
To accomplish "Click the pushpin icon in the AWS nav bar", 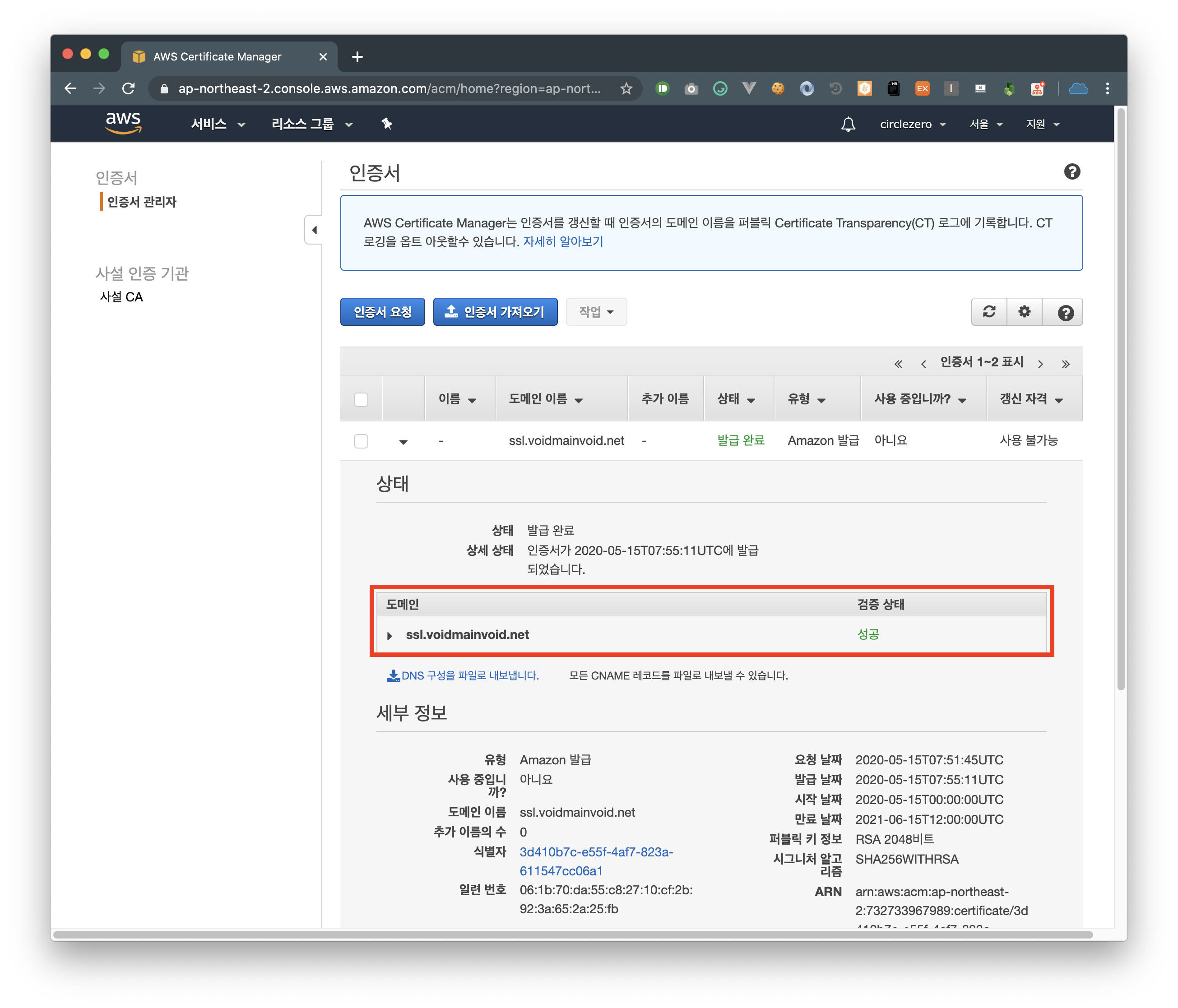I will [387, 124].
